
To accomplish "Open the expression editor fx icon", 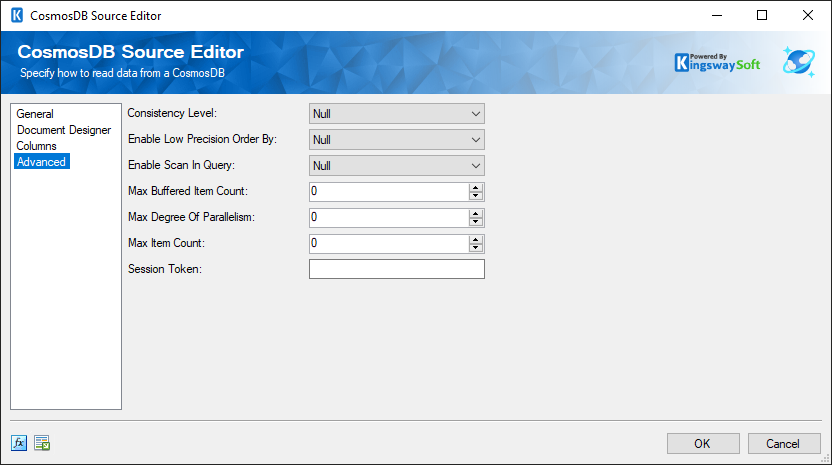I will pos(19,443).
